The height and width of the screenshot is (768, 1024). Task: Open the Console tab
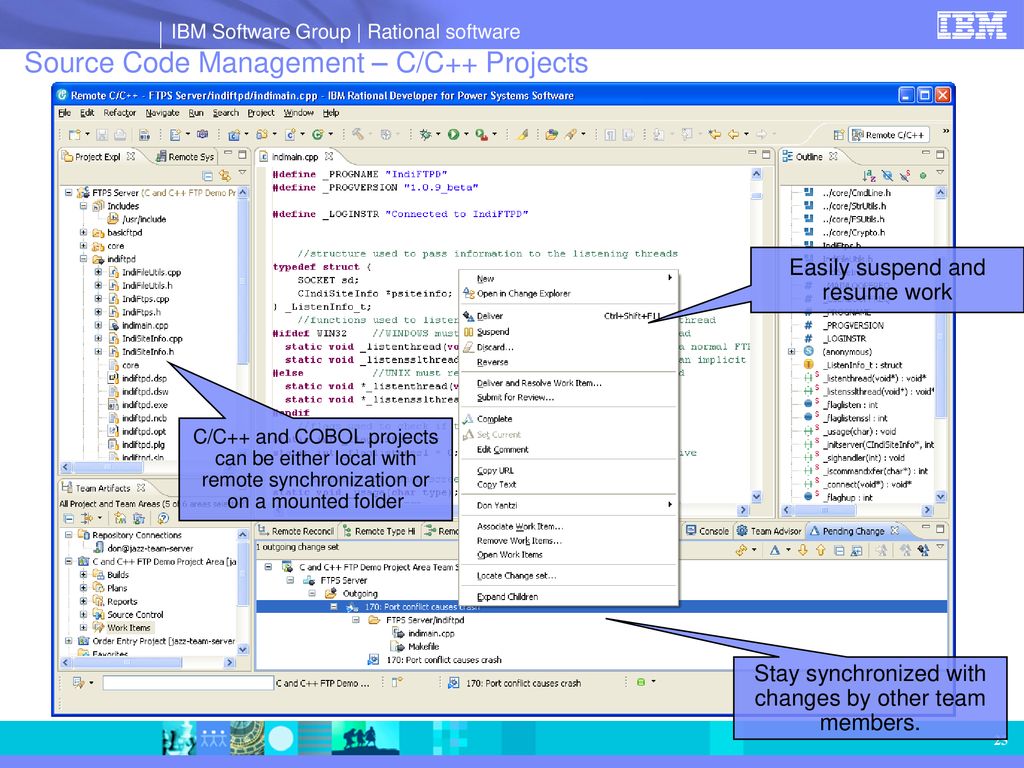pyautogui.click(x=707, y=531)
